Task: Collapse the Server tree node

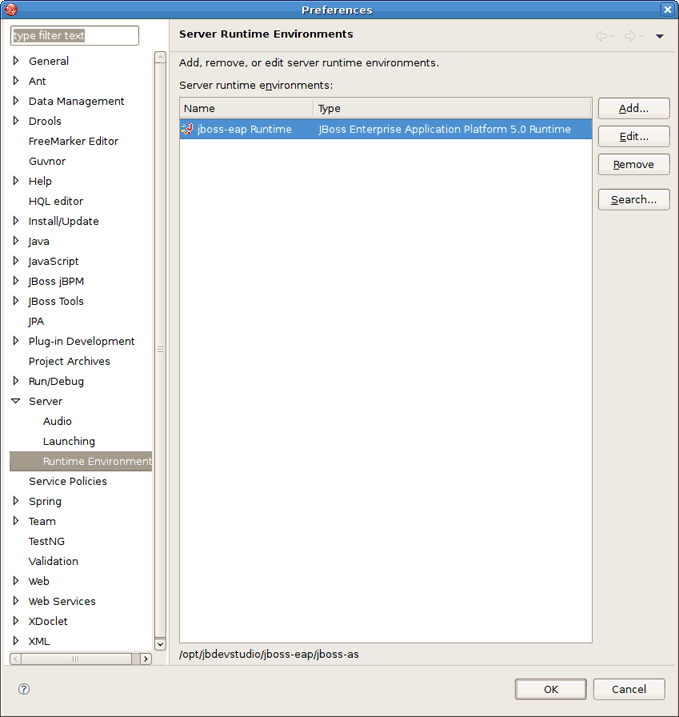Action: pos(16,401)
